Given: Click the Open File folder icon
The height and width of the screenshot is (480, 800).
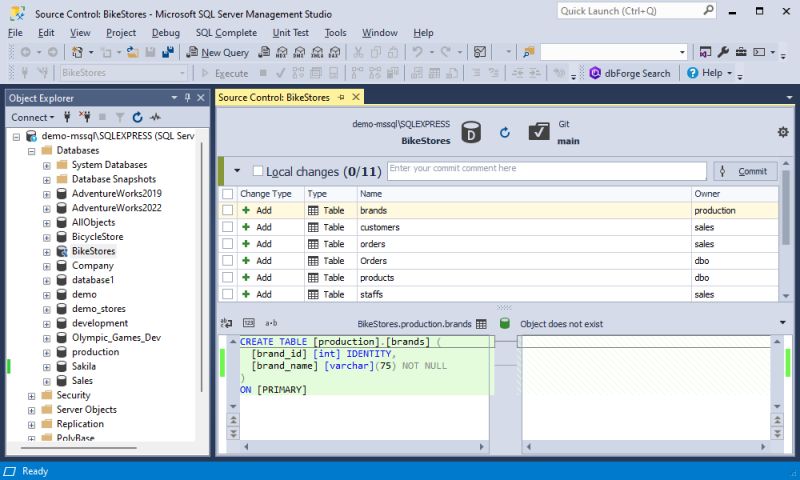Looking at the screenshot, I should tap(133, 52).
